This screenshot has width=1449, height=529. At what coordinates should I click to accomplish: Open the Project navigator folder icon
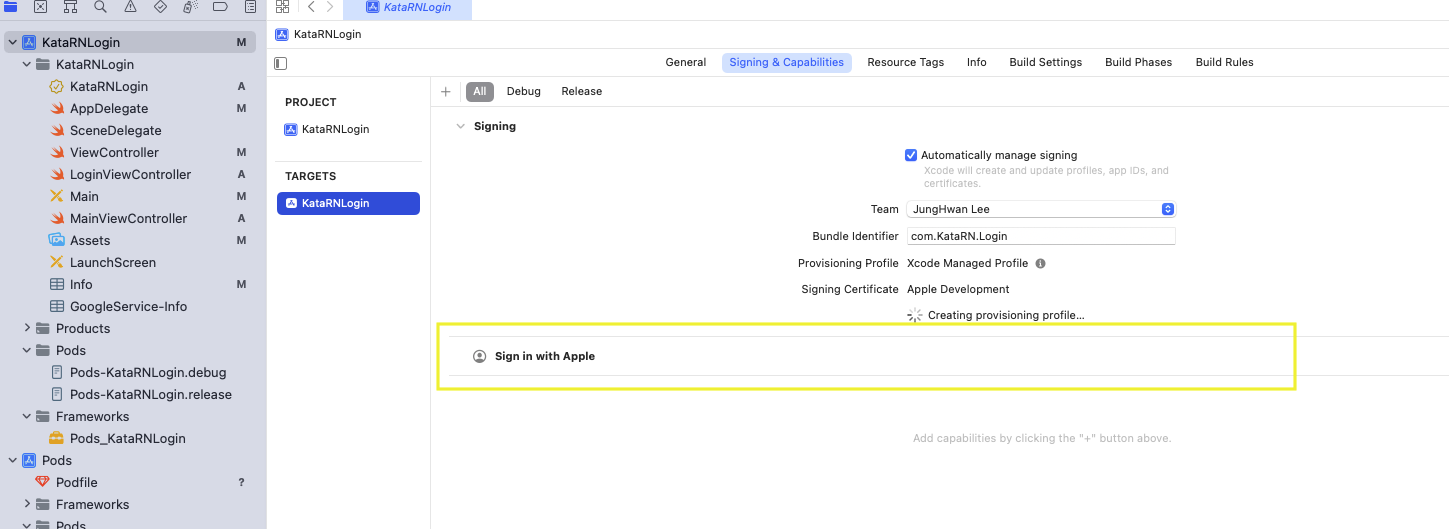click(x=10, y=6)
